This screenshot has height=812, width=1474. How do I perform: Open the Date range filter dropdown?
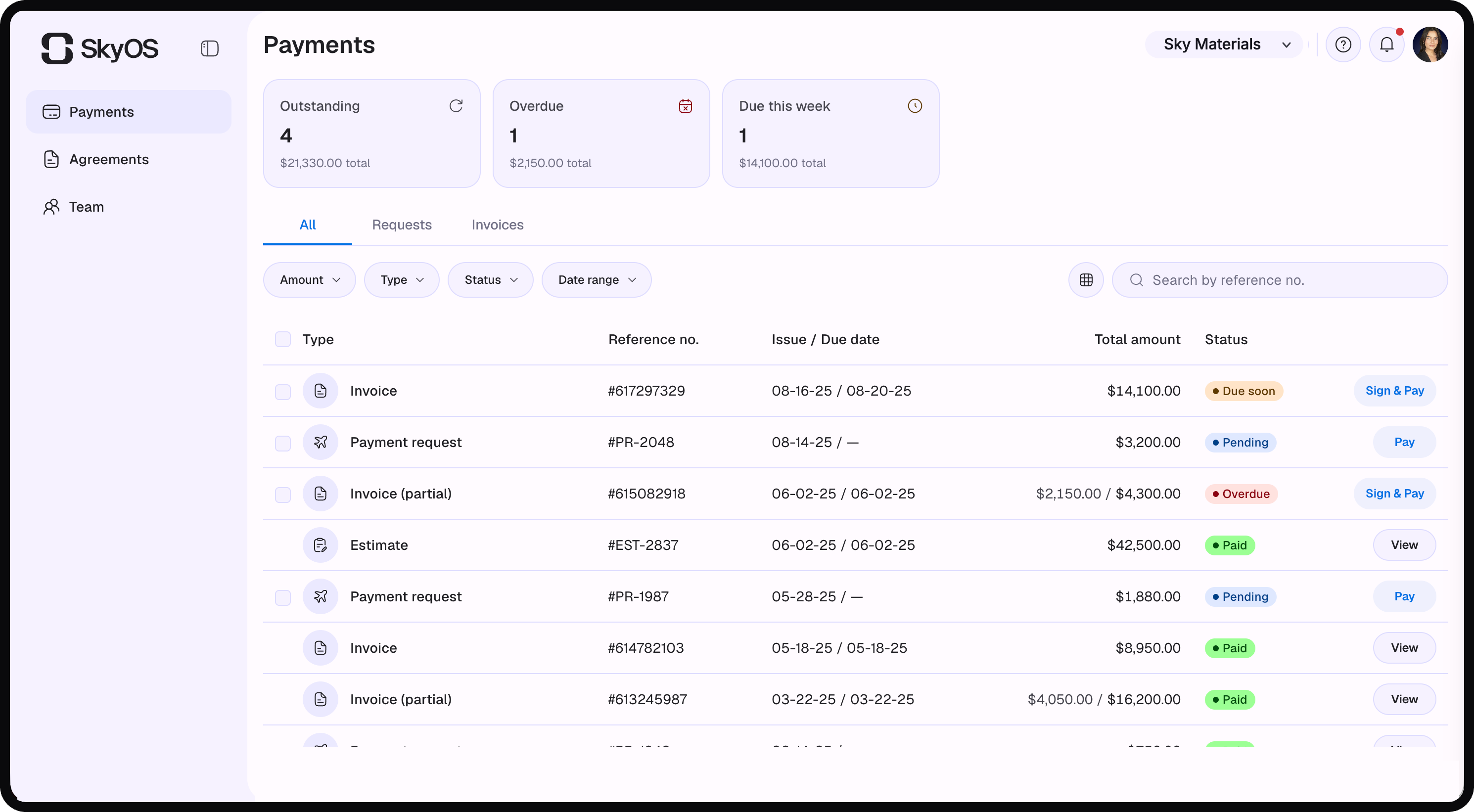(x=596, y=280)
